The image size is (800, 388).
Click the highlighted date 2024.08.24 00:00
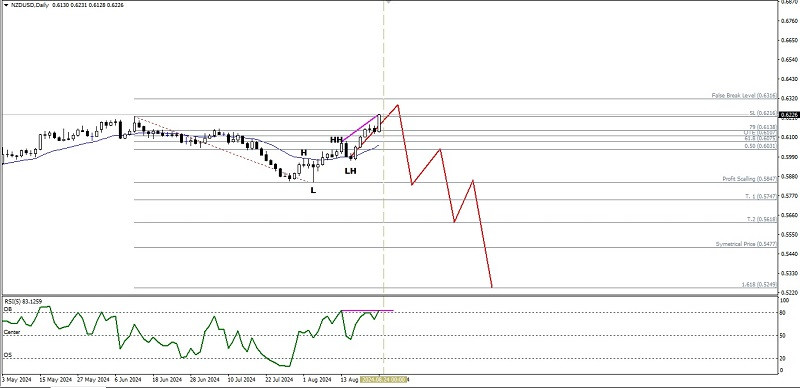[x=384, y=379]
